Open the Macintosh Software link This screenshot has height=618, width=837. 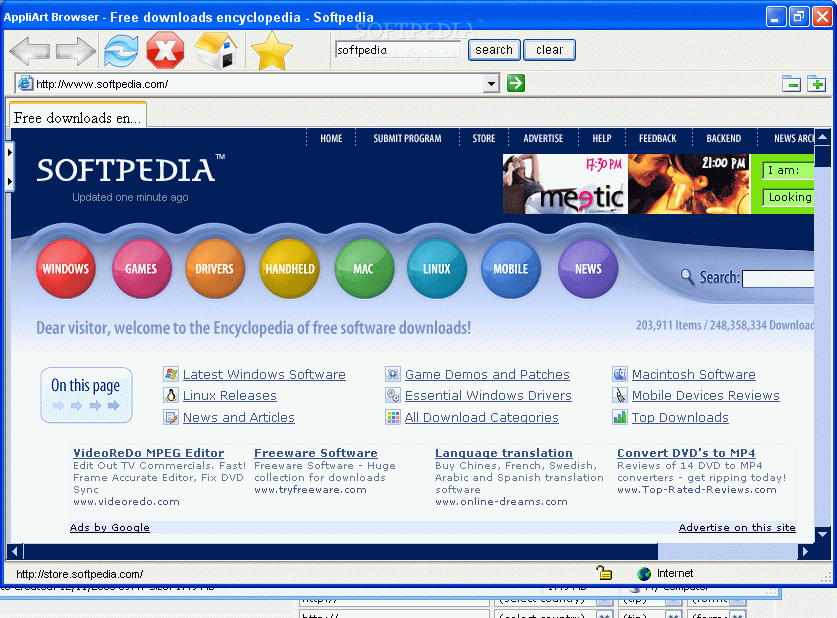pos(694,374)
